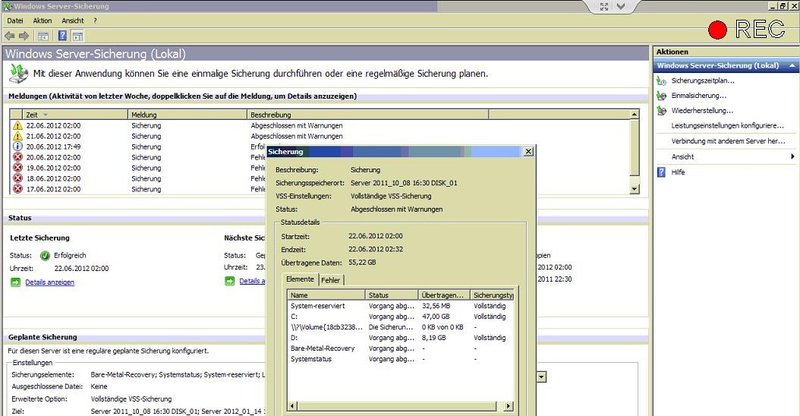Select Bare-Metal-Recovery row in Elemente list
The width and height of the screenshot is (800, 416).
pos(401,348)
